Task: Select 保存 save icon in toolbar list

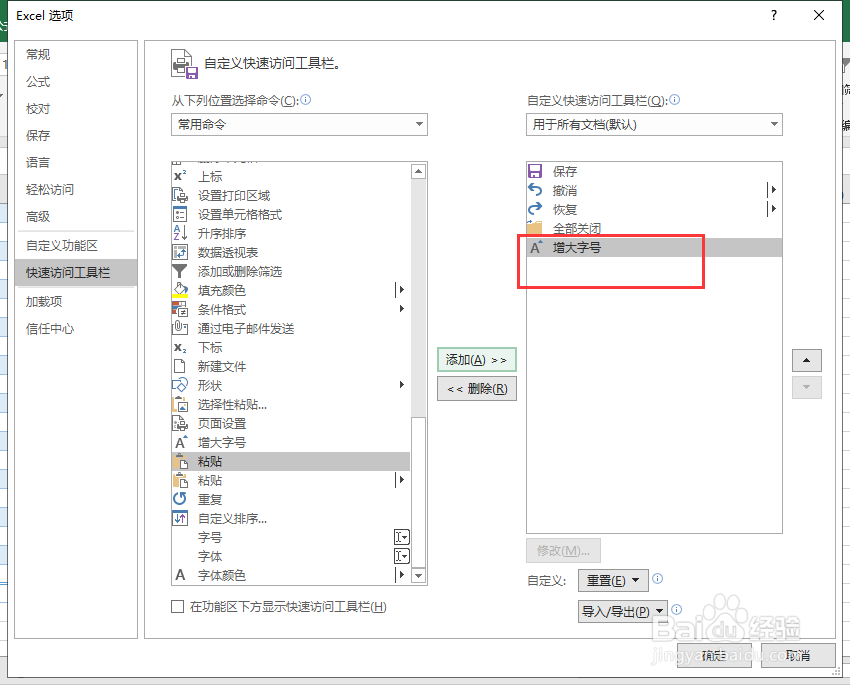Action: 535,171
